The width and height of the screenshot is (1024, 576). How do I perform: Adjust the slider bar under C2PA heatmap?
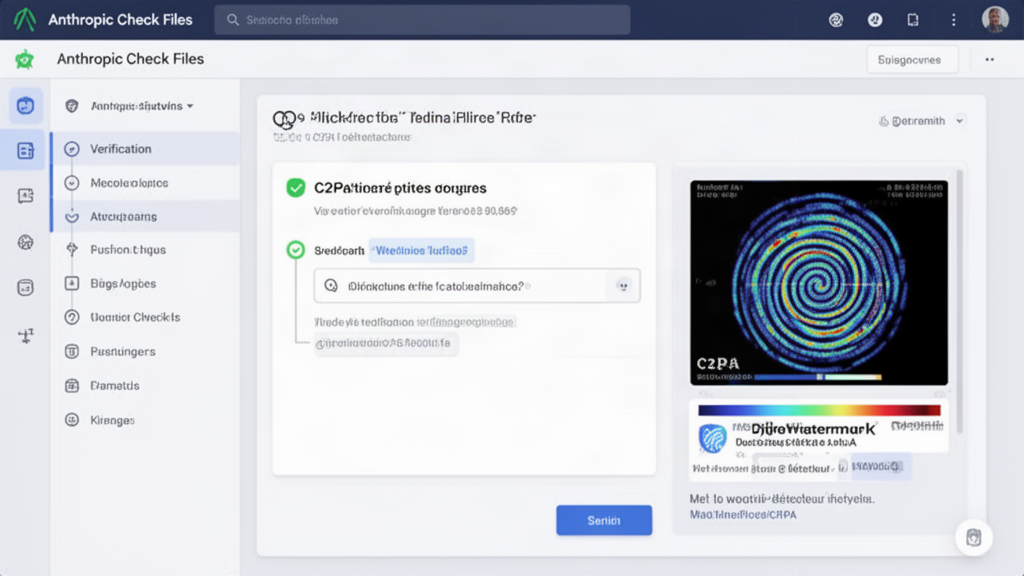[x=818, y=377]
